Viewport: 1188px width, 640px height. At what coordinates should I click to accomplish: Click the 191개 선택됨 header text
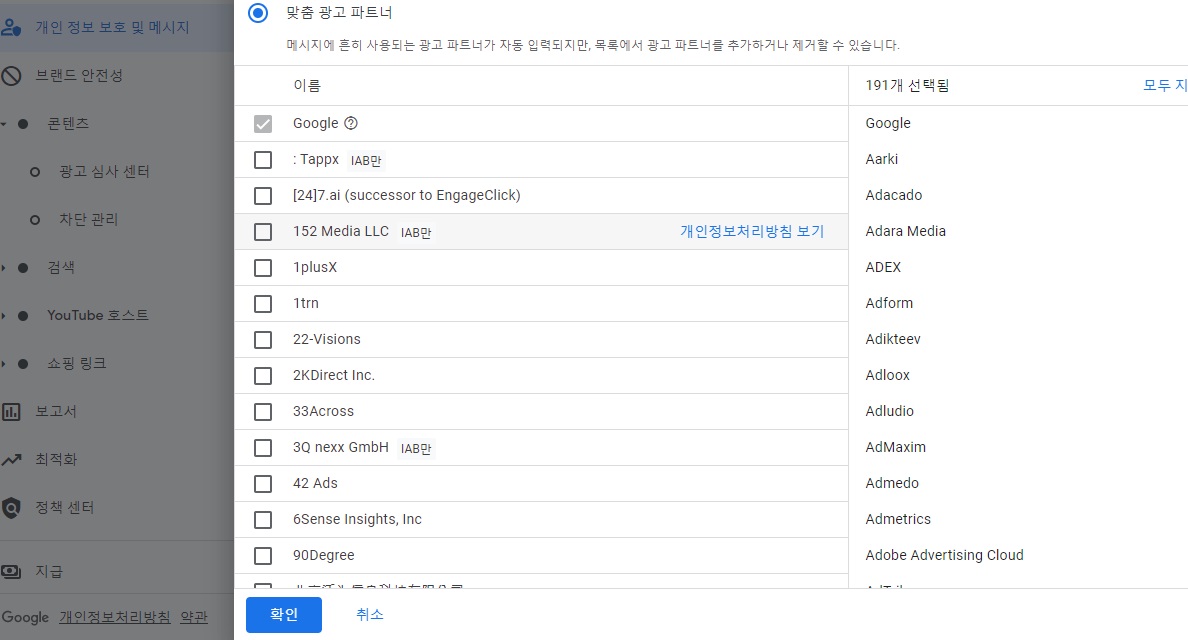[x=907, y=86]
